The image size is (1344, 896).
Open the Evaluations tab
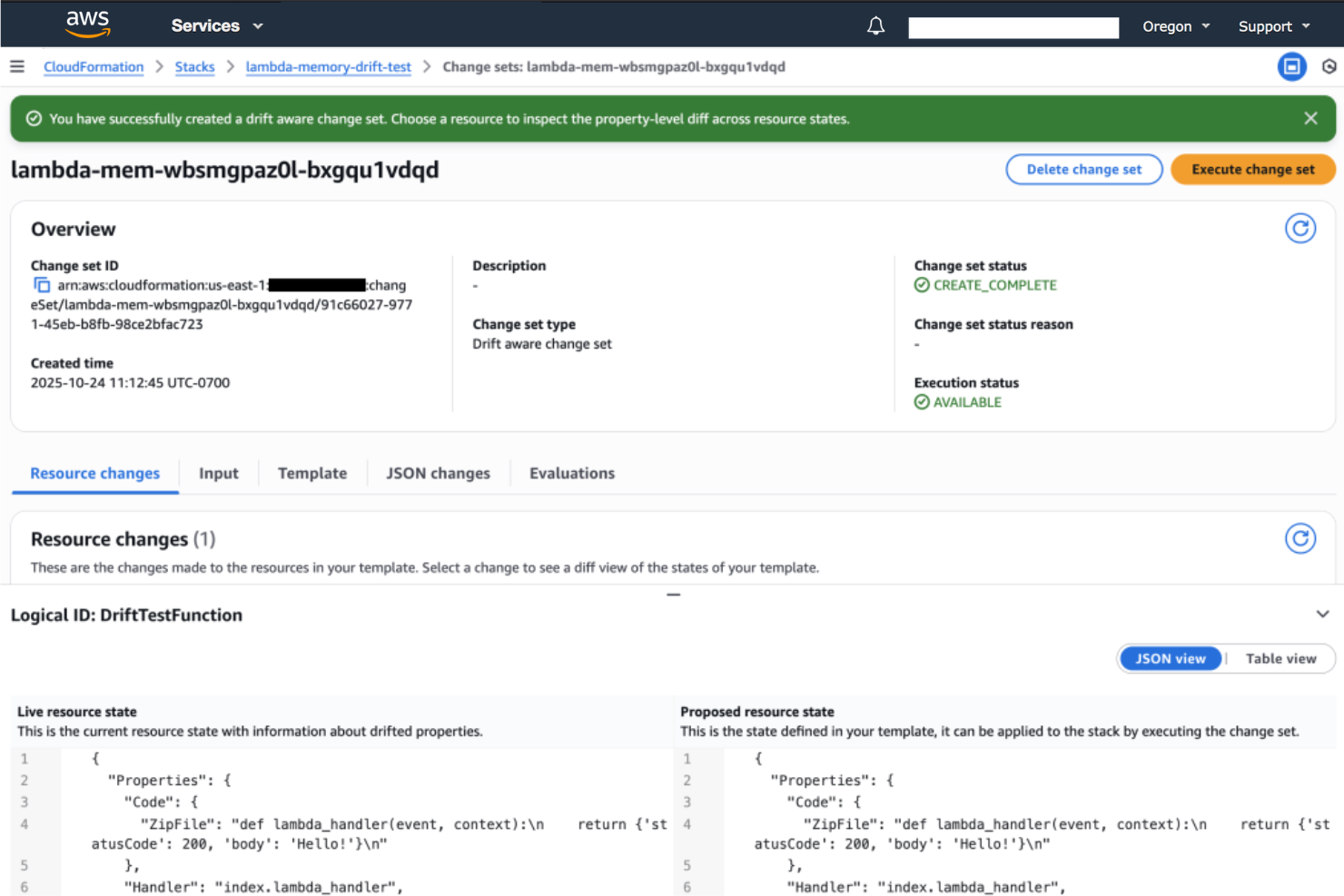pyautogui.click(x=571, y=473)
